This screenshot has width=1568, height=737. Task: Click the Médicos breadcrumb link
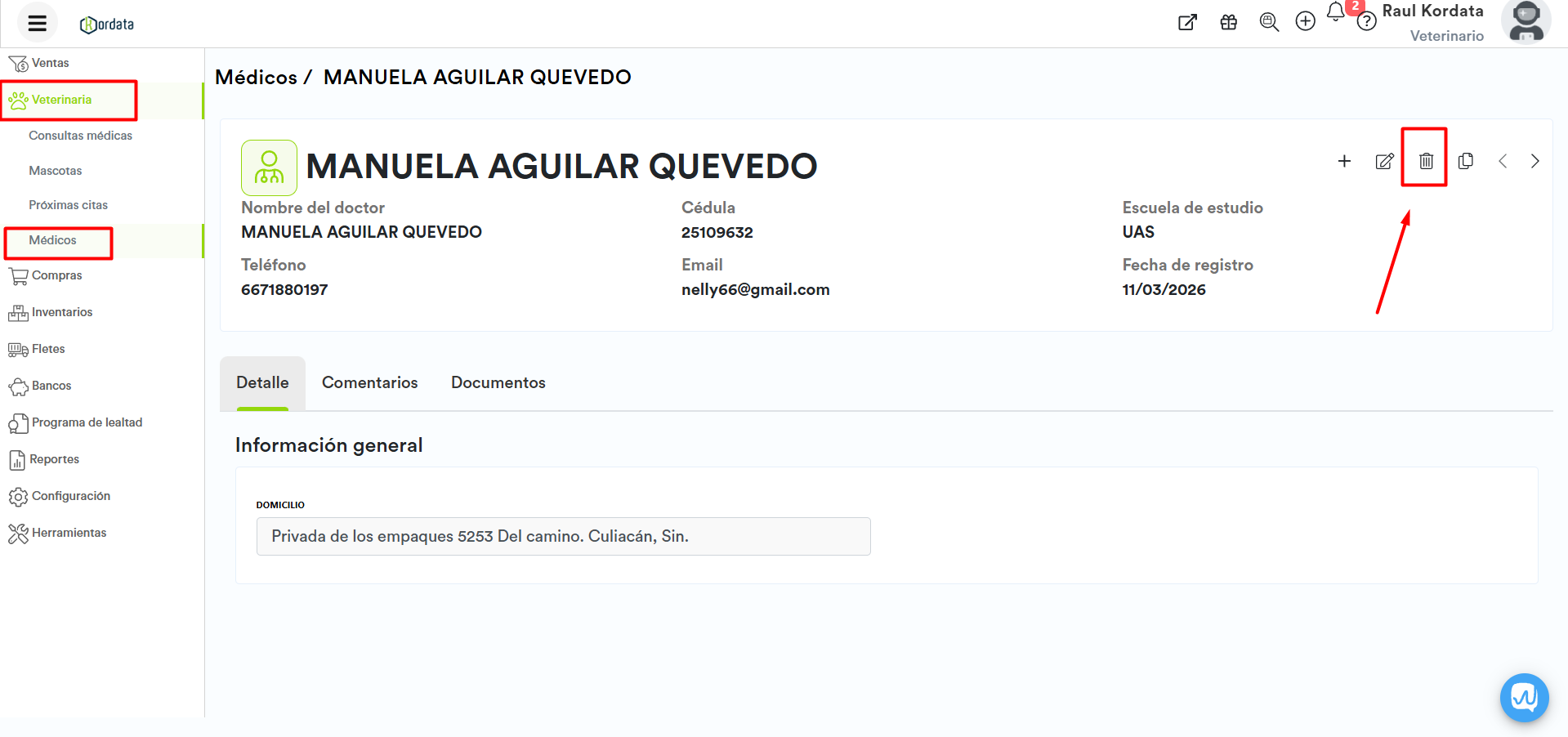pyautogui.click(x=256, y=78)
